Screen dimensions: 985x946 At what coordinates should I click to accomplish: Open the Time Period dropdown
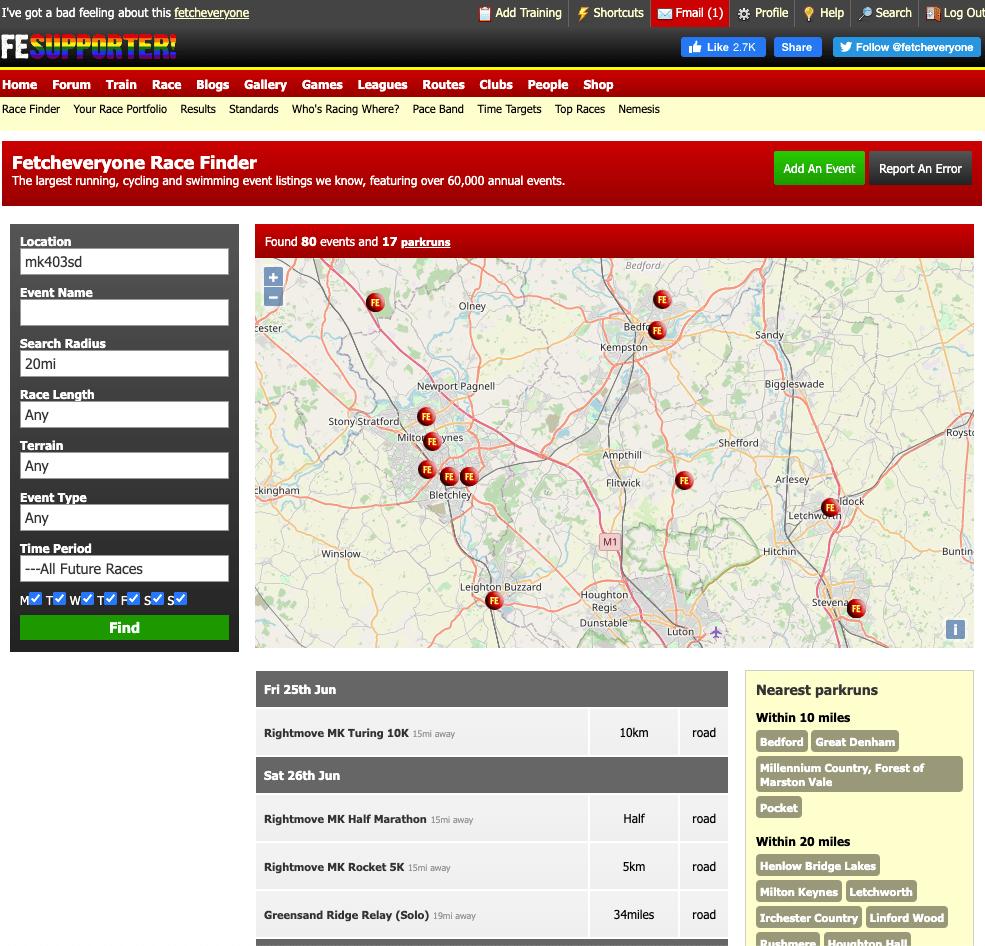(x=124, y=569)
